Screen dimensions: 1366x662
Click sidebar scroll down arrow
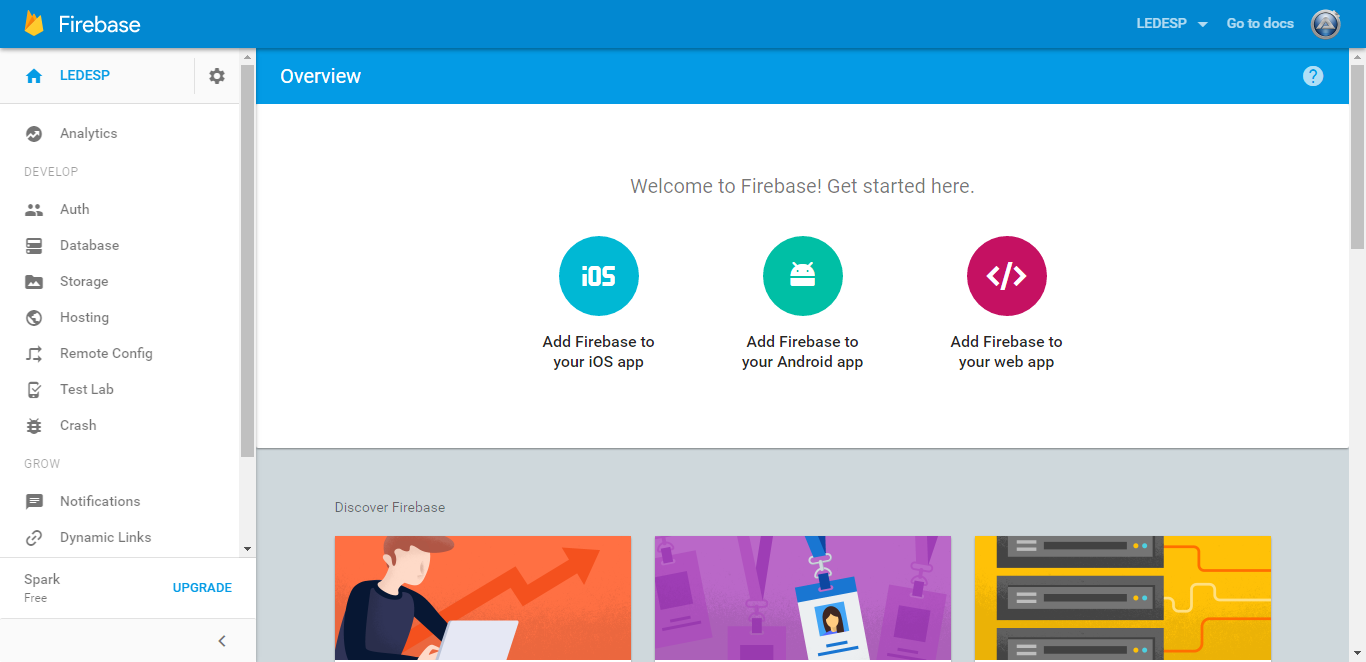(x=247, y=549)
